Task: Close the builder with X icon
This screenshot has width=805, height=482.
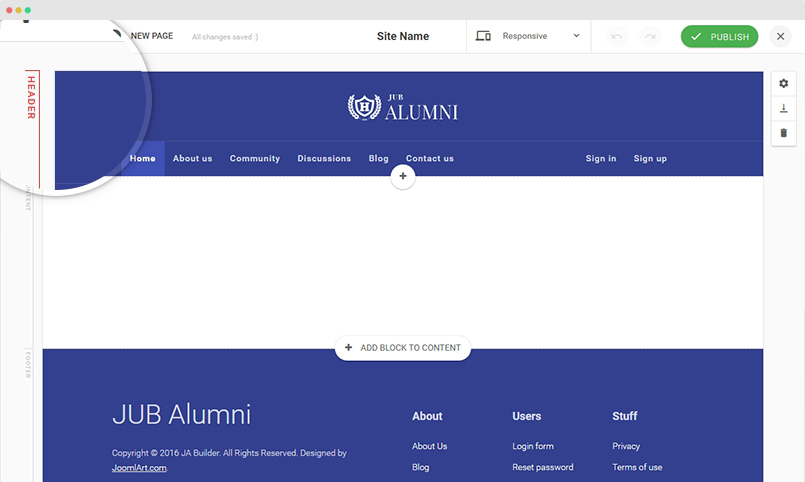Action: (x=782, y=37)
